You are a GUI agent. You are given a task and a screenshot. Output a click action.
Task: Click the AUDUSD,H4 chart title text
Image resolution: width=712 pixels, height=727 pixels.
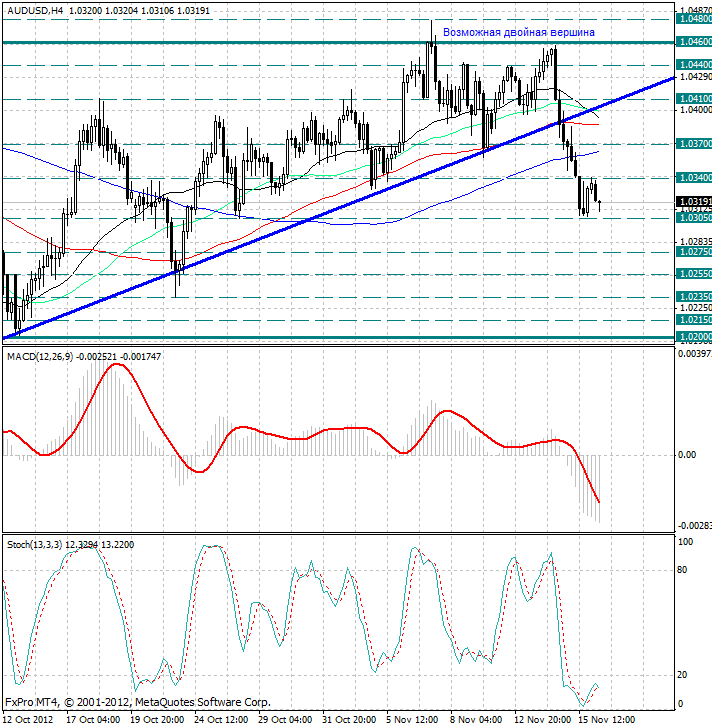[x=35, y=11]
